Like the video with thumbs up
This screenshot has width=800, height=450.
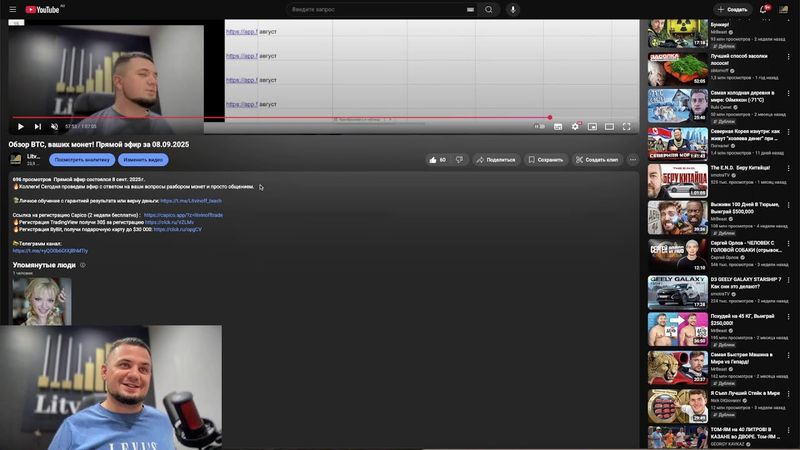[437, 159]
